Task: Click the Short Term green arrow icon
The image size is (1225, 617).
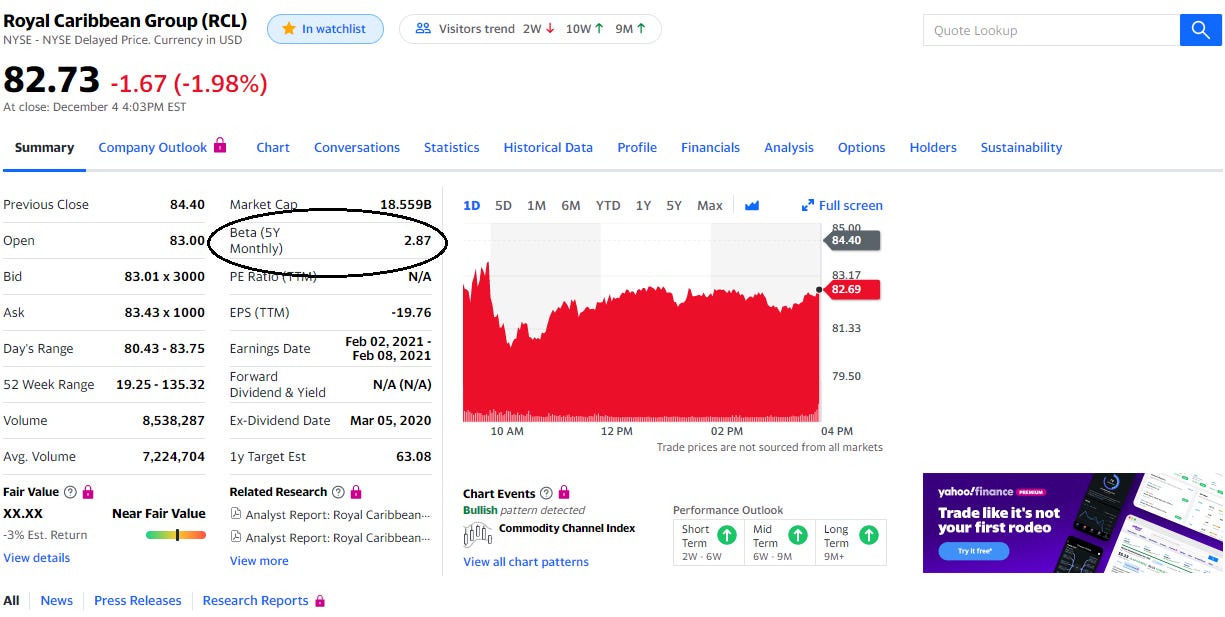Action: point(727,535)
